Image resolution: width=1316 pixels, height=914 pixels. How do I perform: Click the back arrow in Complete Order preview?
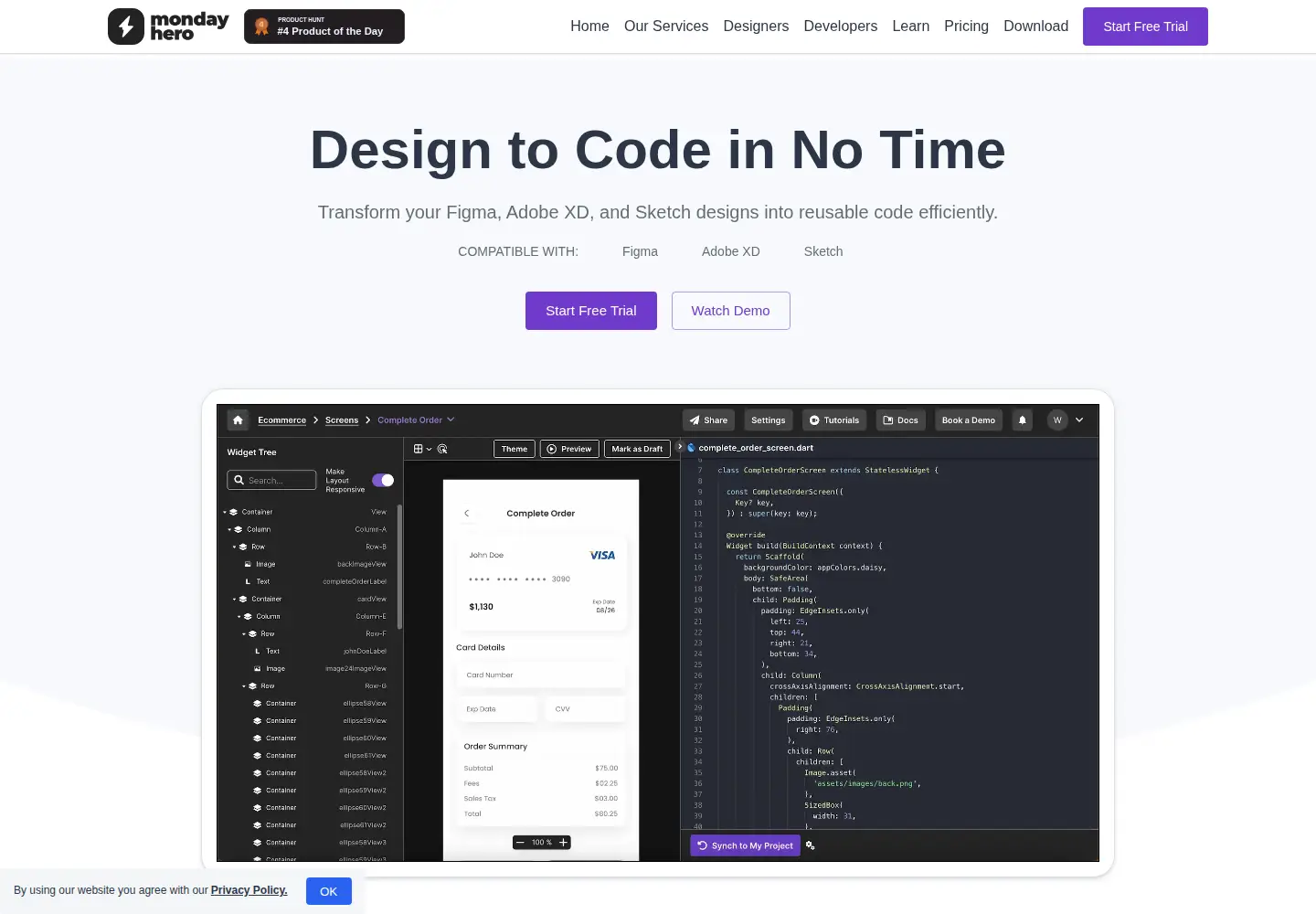click(467, 514)
